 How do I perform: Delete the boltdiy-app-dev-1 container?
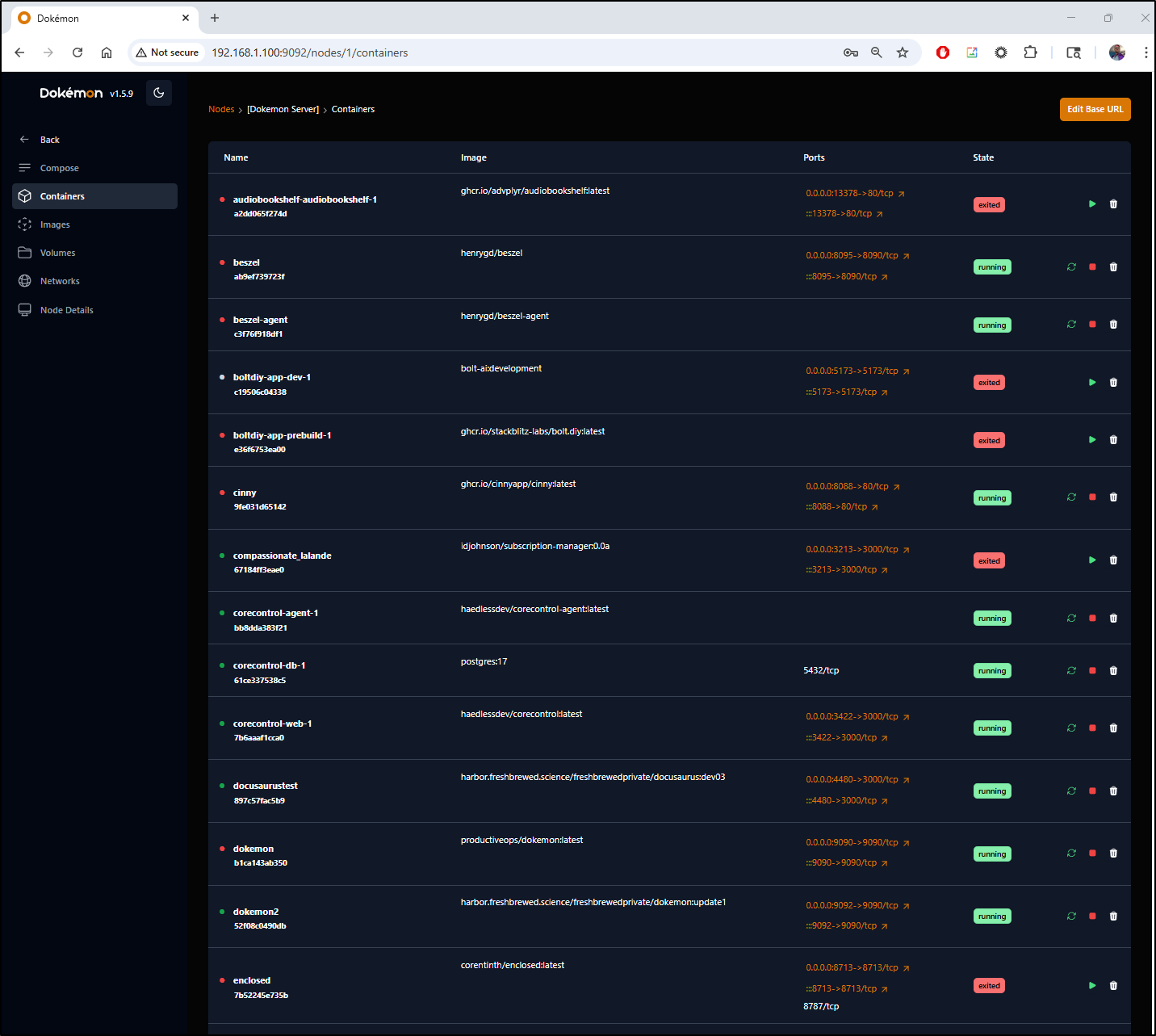(x=1113, y=383)
